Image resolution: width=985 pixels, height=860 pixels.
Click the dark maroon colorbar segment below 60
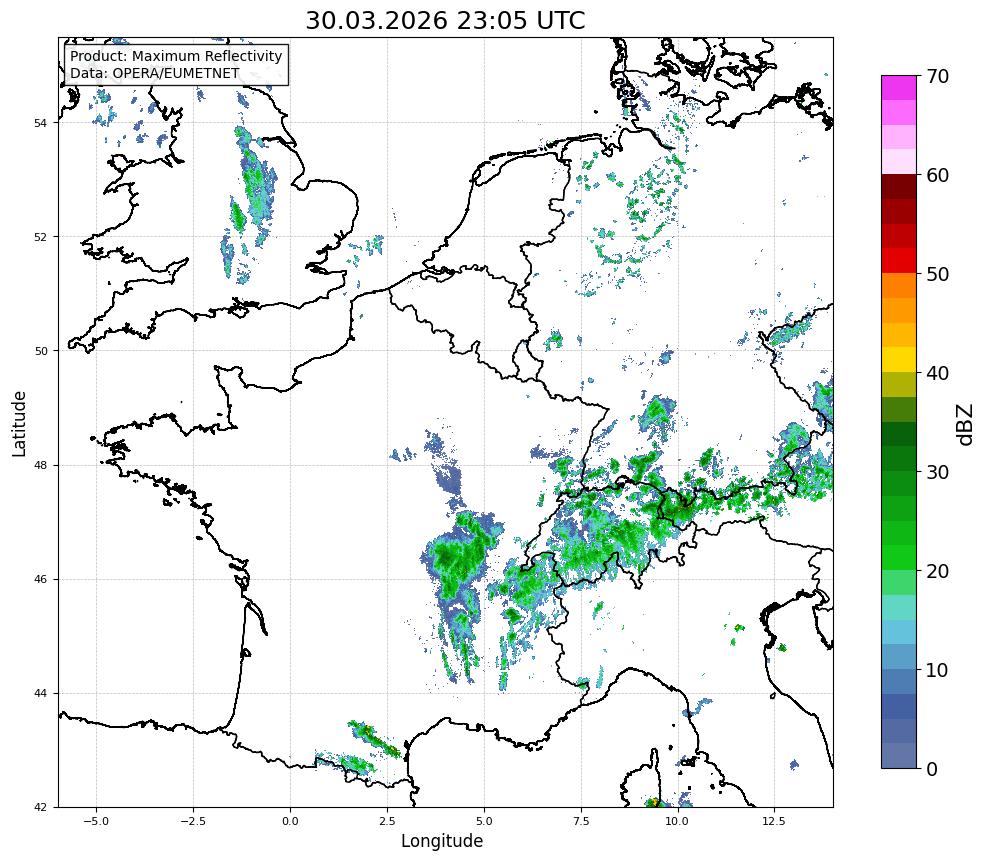click(899, 187)
